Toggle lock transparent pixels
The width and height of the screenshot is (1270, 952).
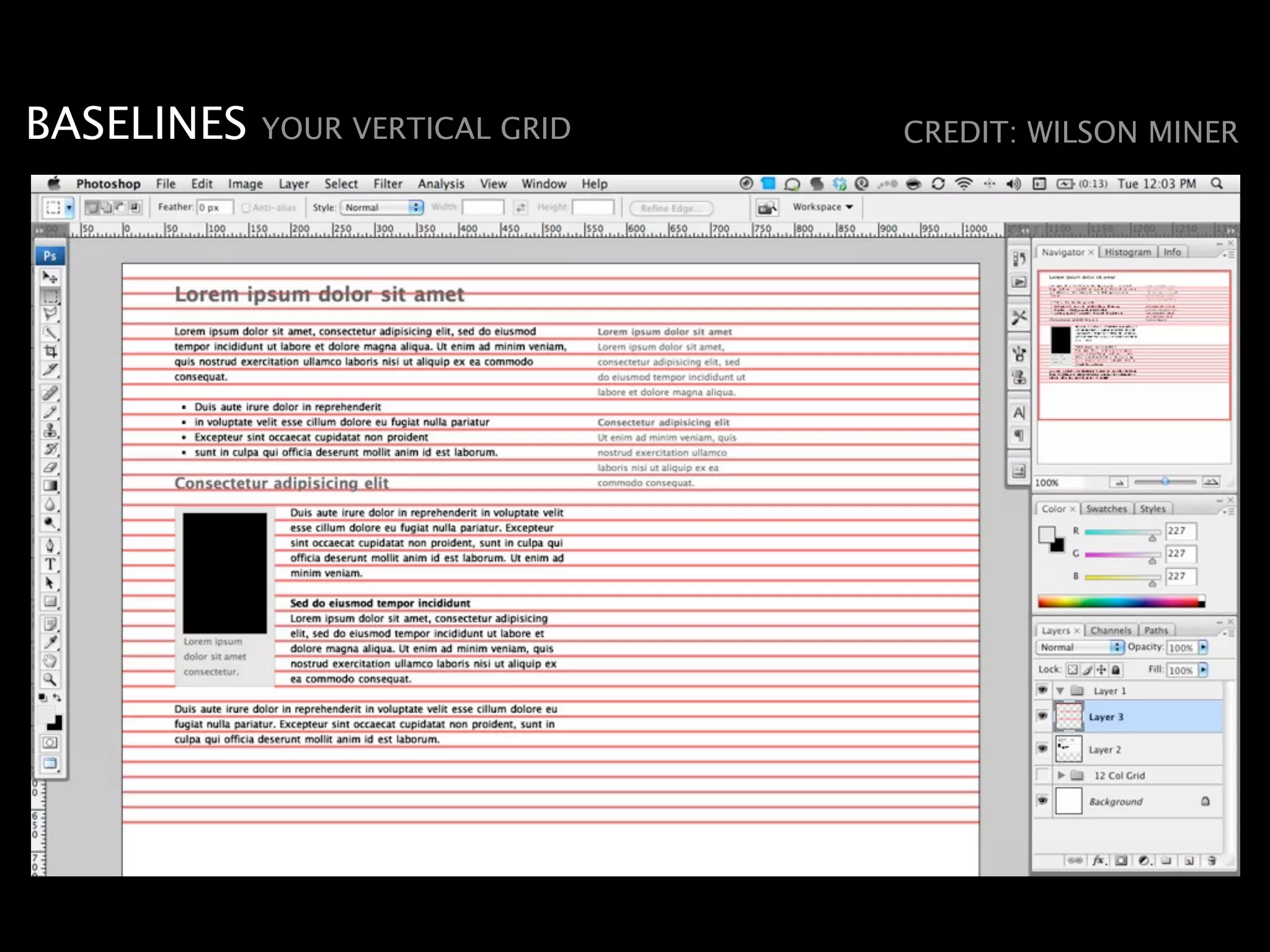1072,669
